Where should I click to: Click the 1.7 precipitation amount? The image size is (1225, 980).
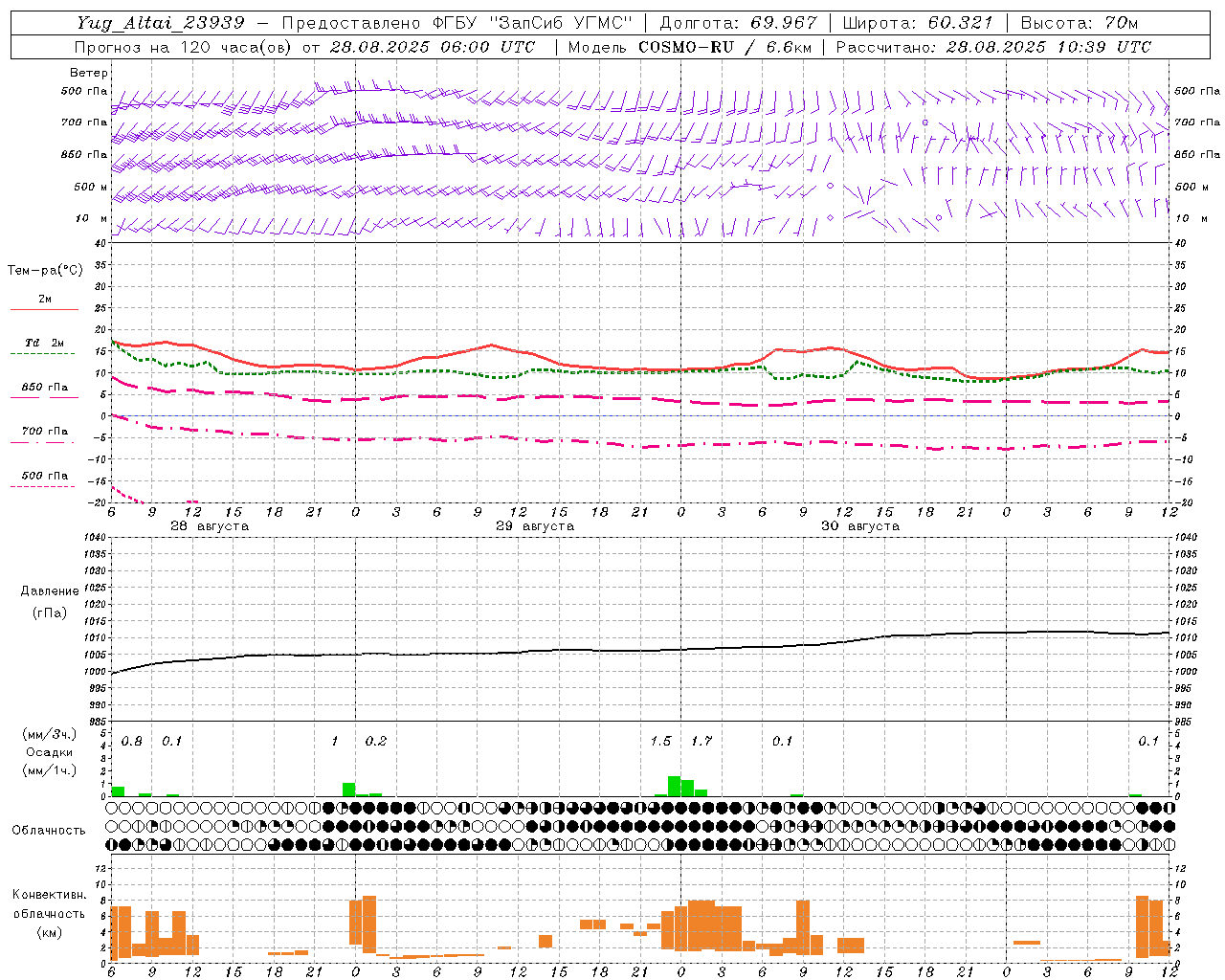pos(702,742)
